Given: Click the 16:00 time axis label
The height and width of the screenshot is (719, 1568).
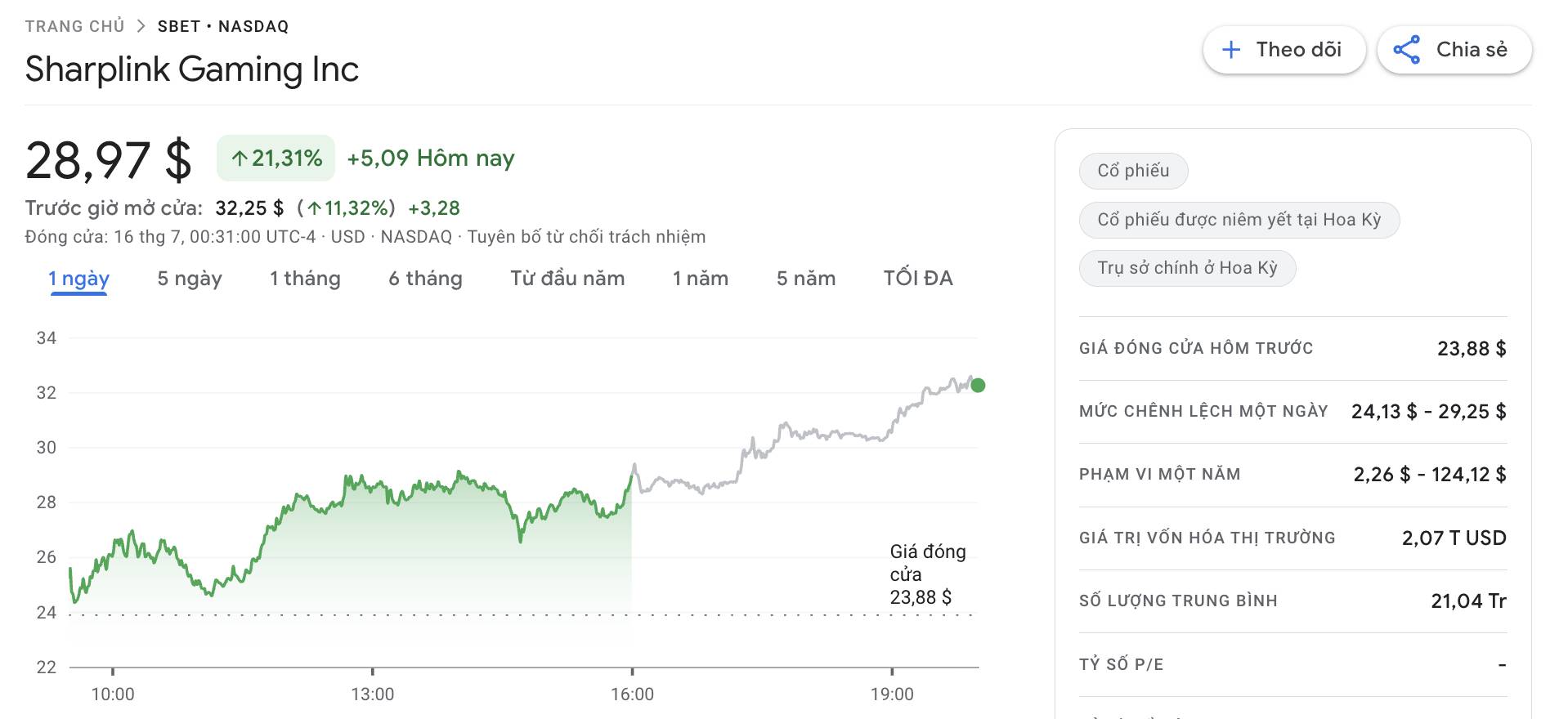Looking at the screenshot, I should tap(632, 694).
